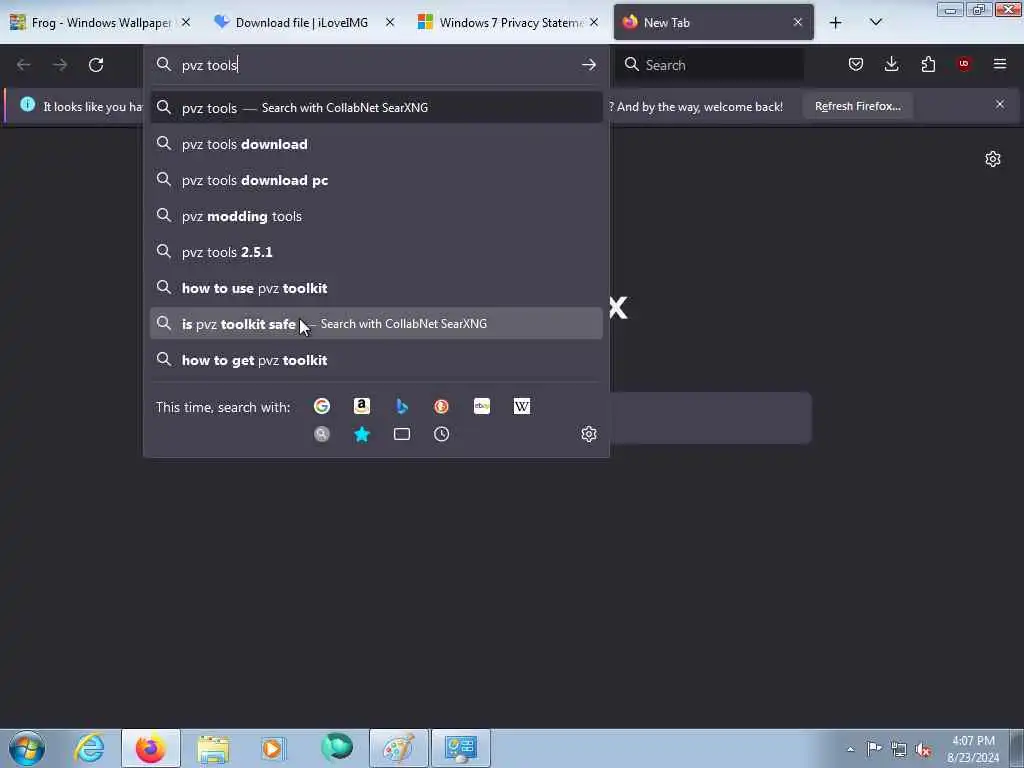Choose suggestion 'pvz tools 2.5.1'

tap(376, 251)
